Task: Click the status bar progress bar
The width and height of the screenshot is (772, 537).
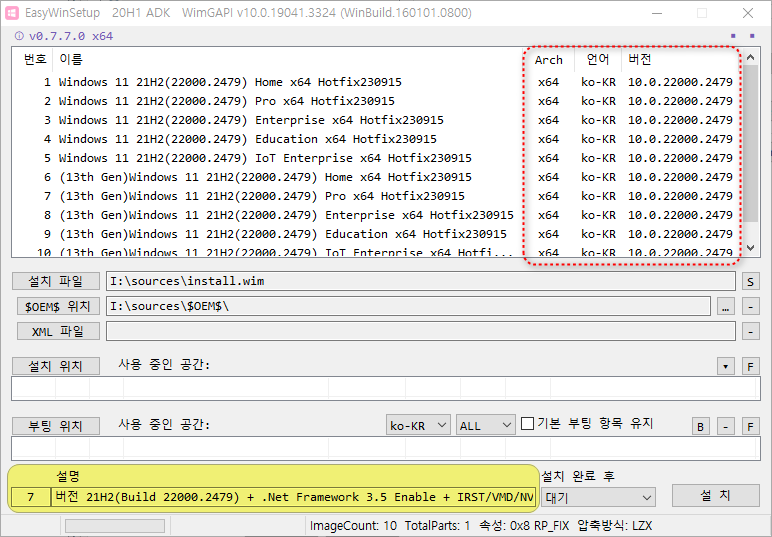Action: (115, 526)
